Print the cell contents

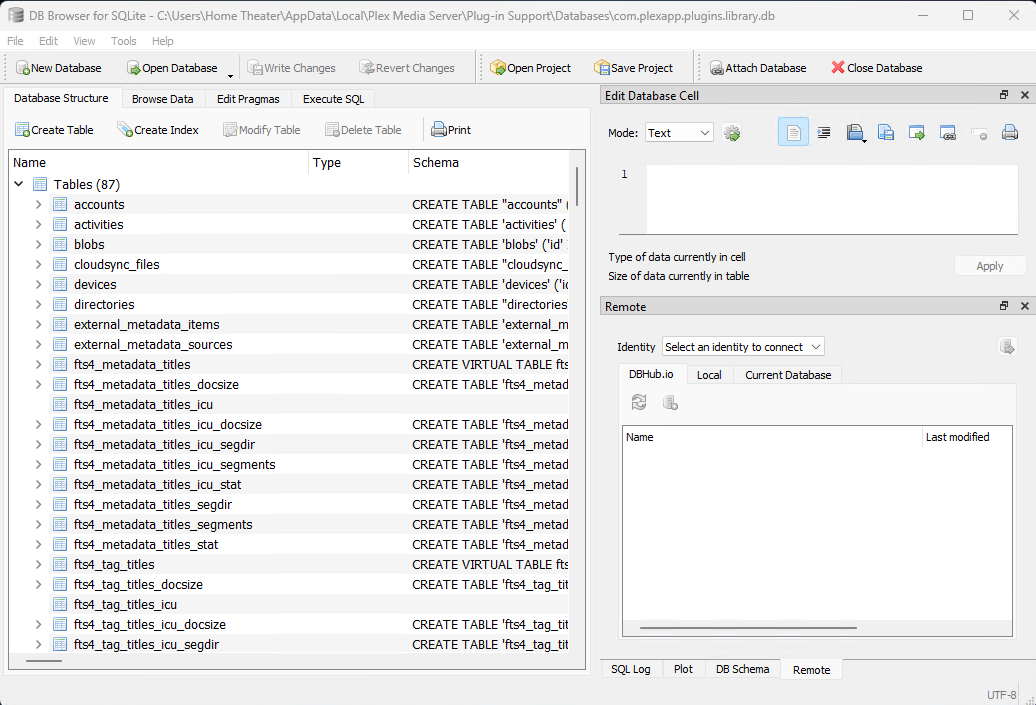coord(1009,131)
